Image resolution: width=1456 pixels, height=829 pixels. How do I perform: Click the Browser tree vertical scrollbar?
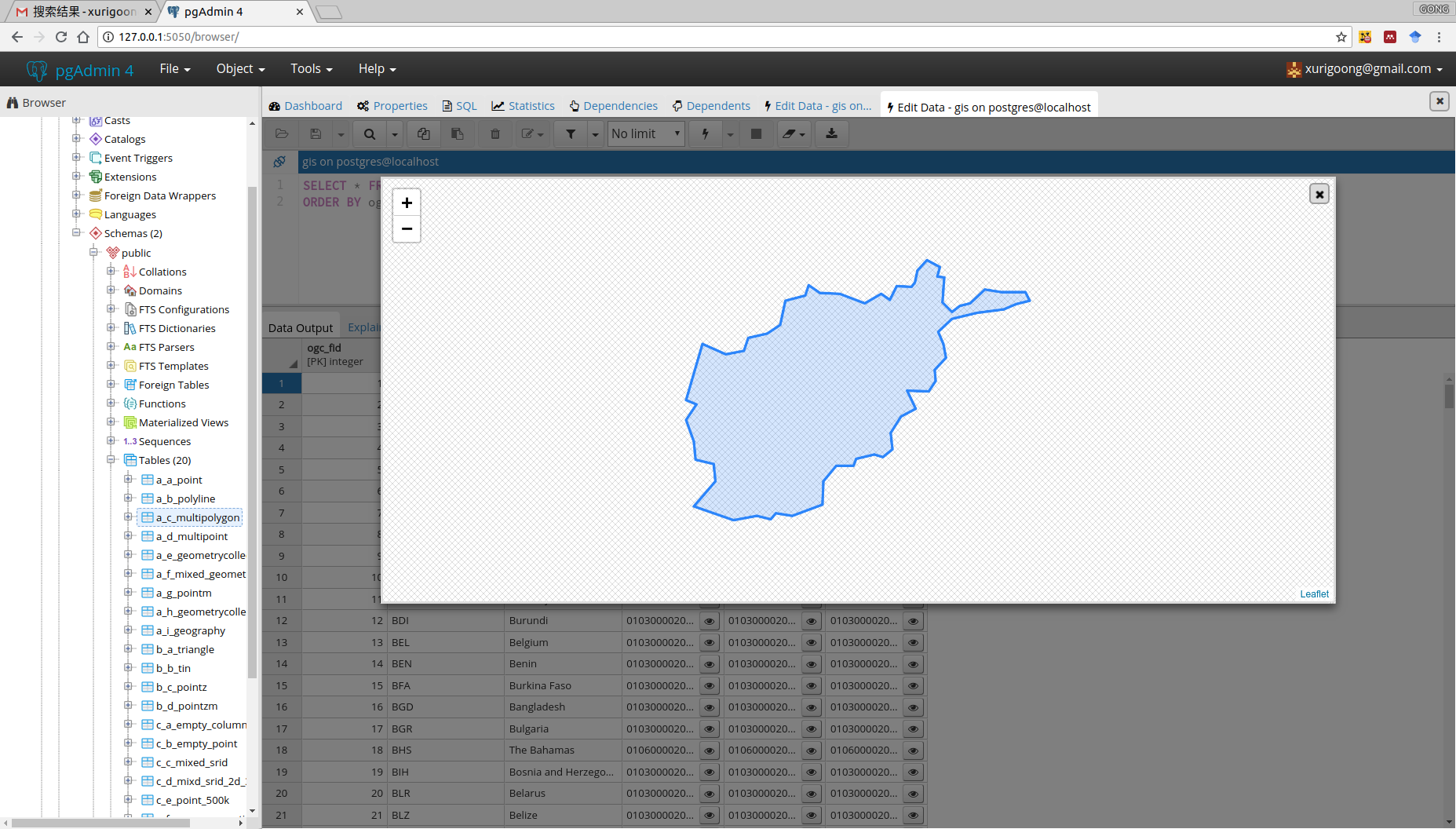pyautogui.click(x=252, y=432)
